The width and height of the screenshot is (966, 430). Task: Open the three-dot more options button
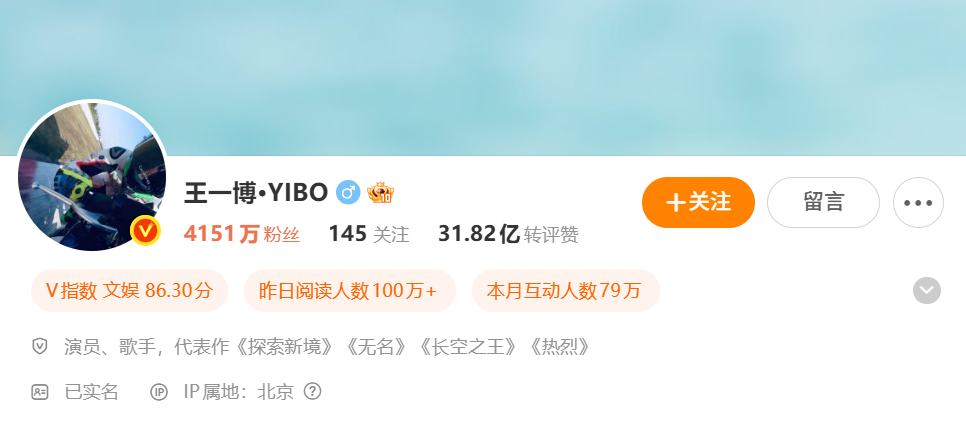point(918,203)
